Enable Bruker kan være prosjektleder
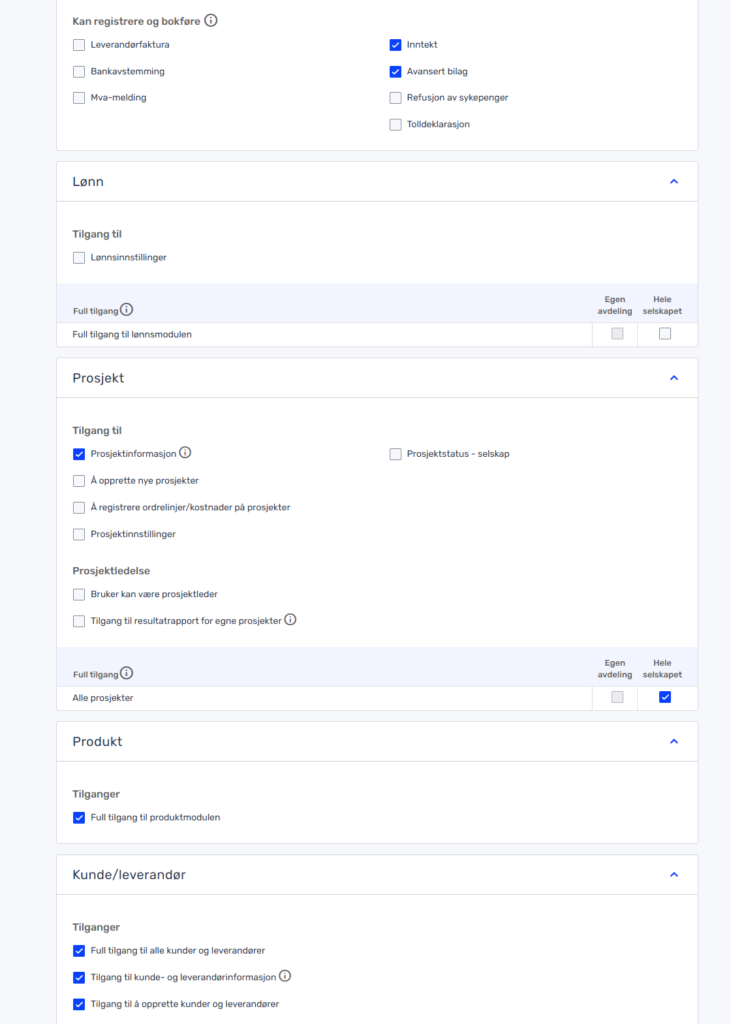This screenshot has width=731, height=1024. pos(79,594)
